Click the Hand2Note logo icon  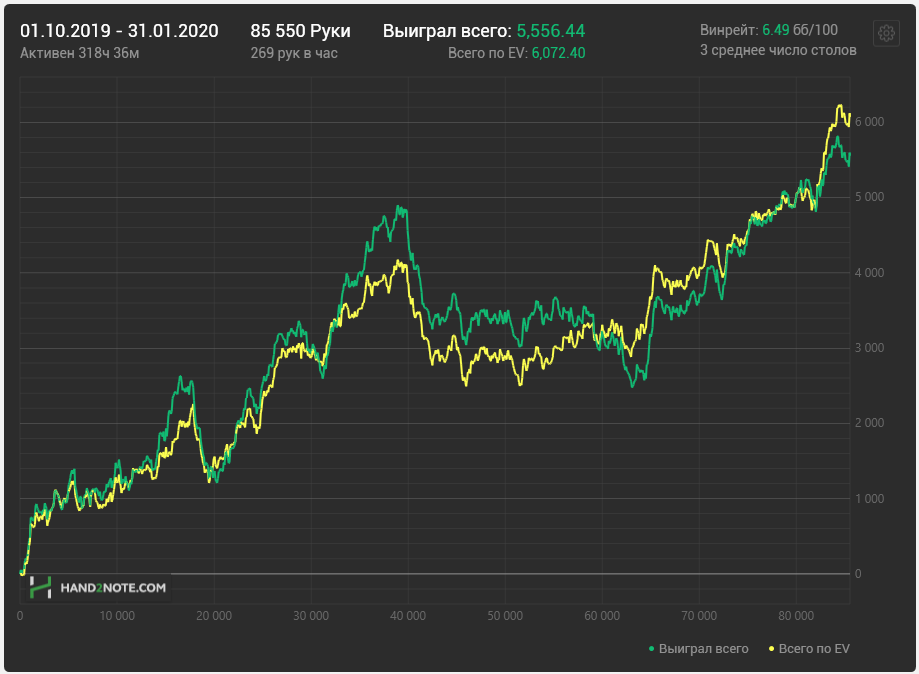click(40, 587)
